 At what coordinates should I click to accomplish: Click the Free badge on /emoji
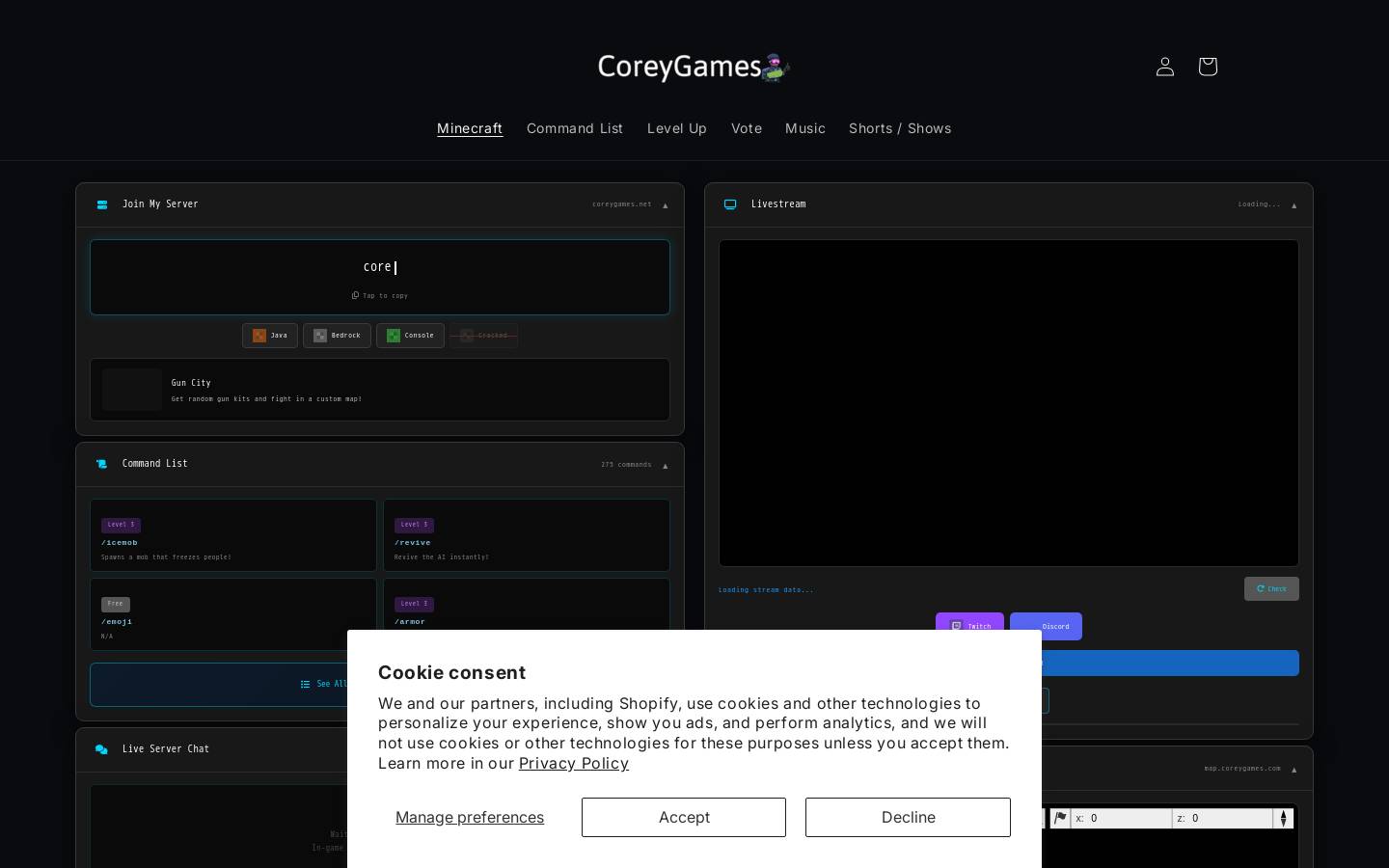(115, 604)
